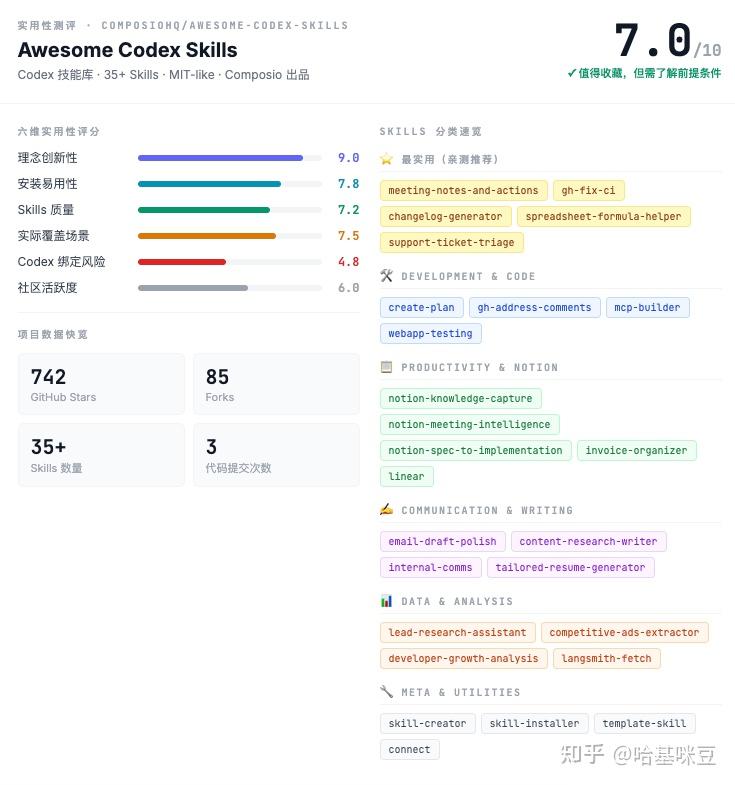The height and width of the screenshot is (785, 735).
Task: Select the webapp-testing tag
Action: point(431,333)
